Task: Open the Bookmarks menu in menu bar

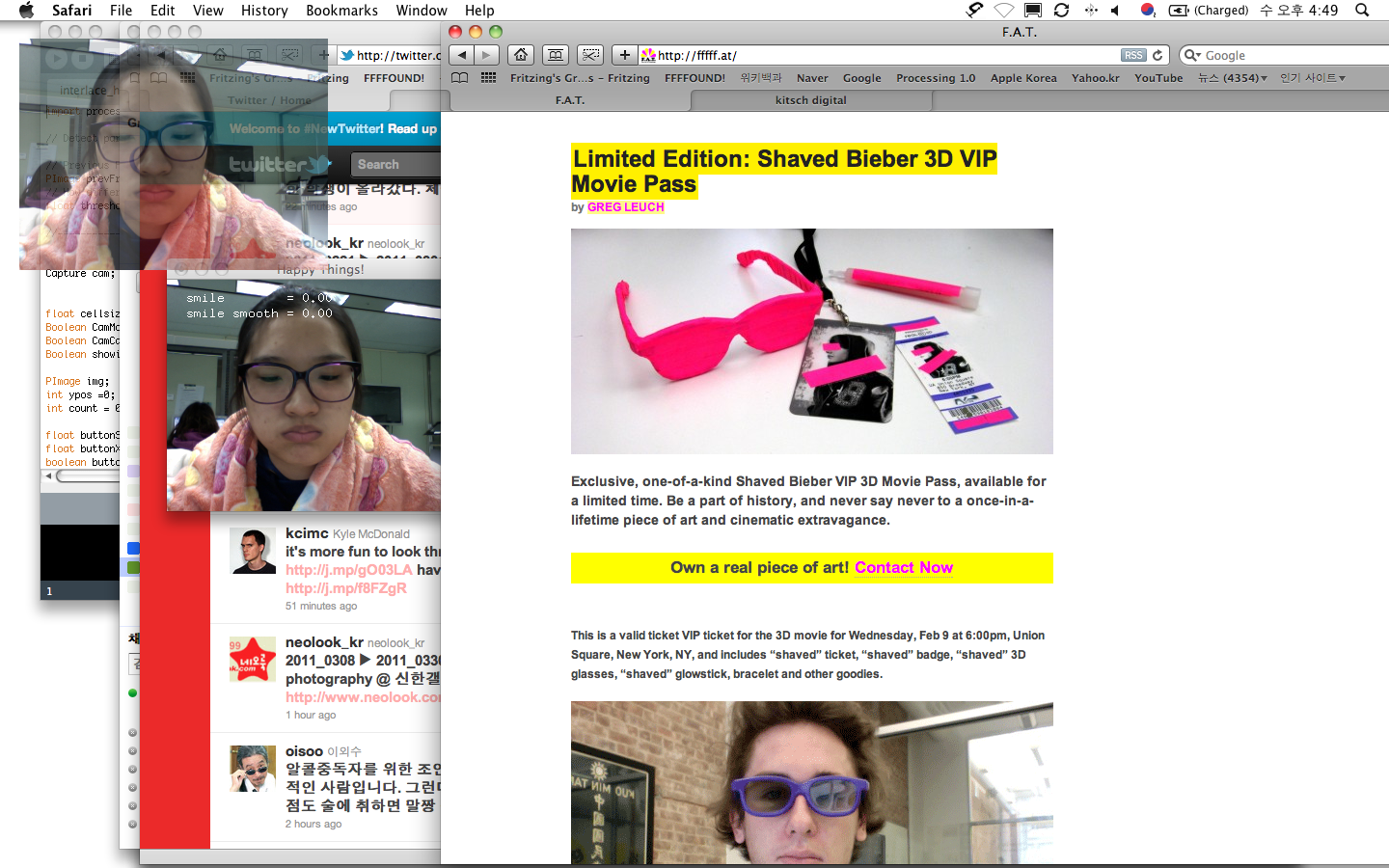Action: 341,11
